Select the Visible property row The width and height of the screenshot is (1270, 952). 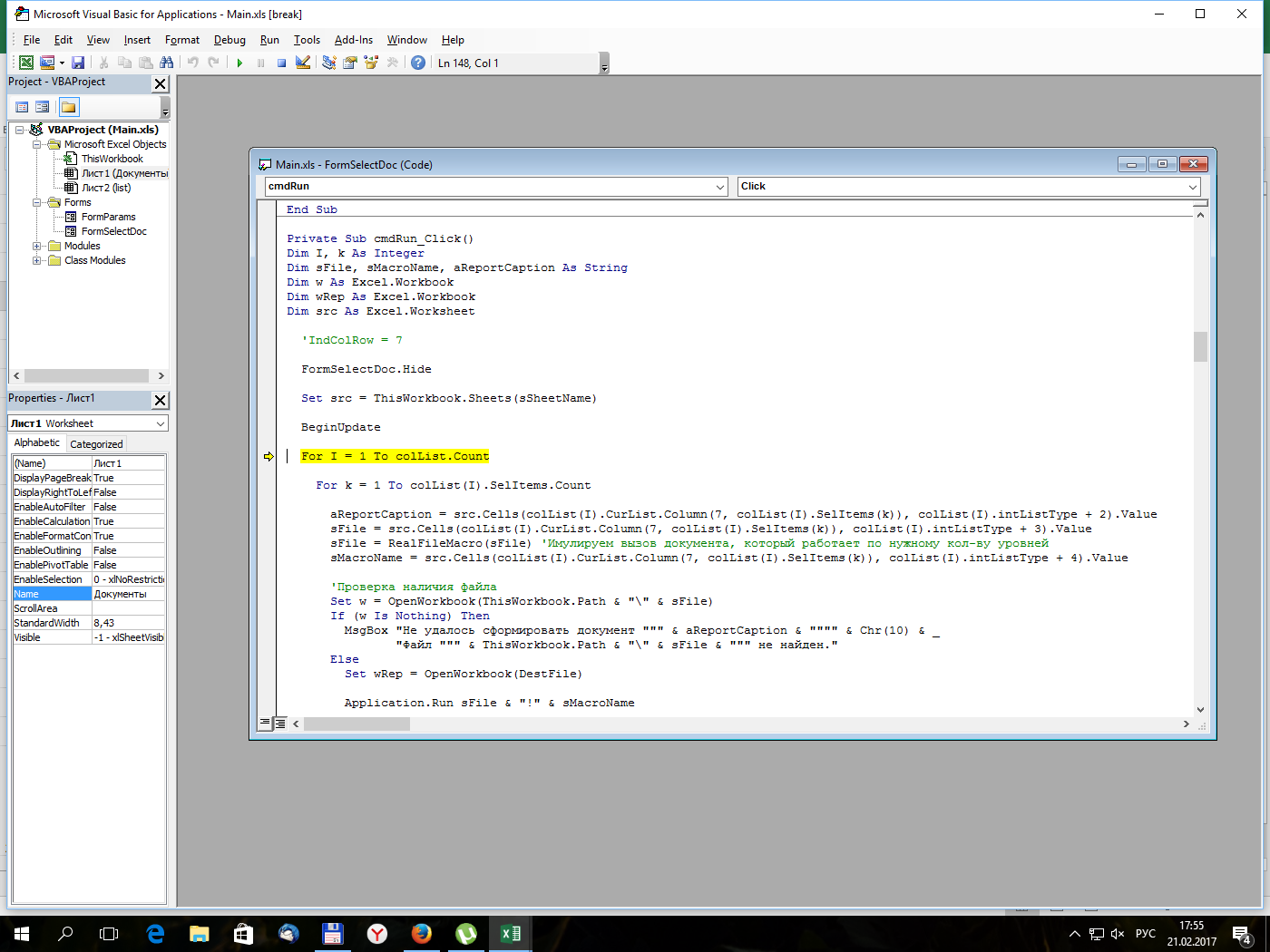pos(89,637)
